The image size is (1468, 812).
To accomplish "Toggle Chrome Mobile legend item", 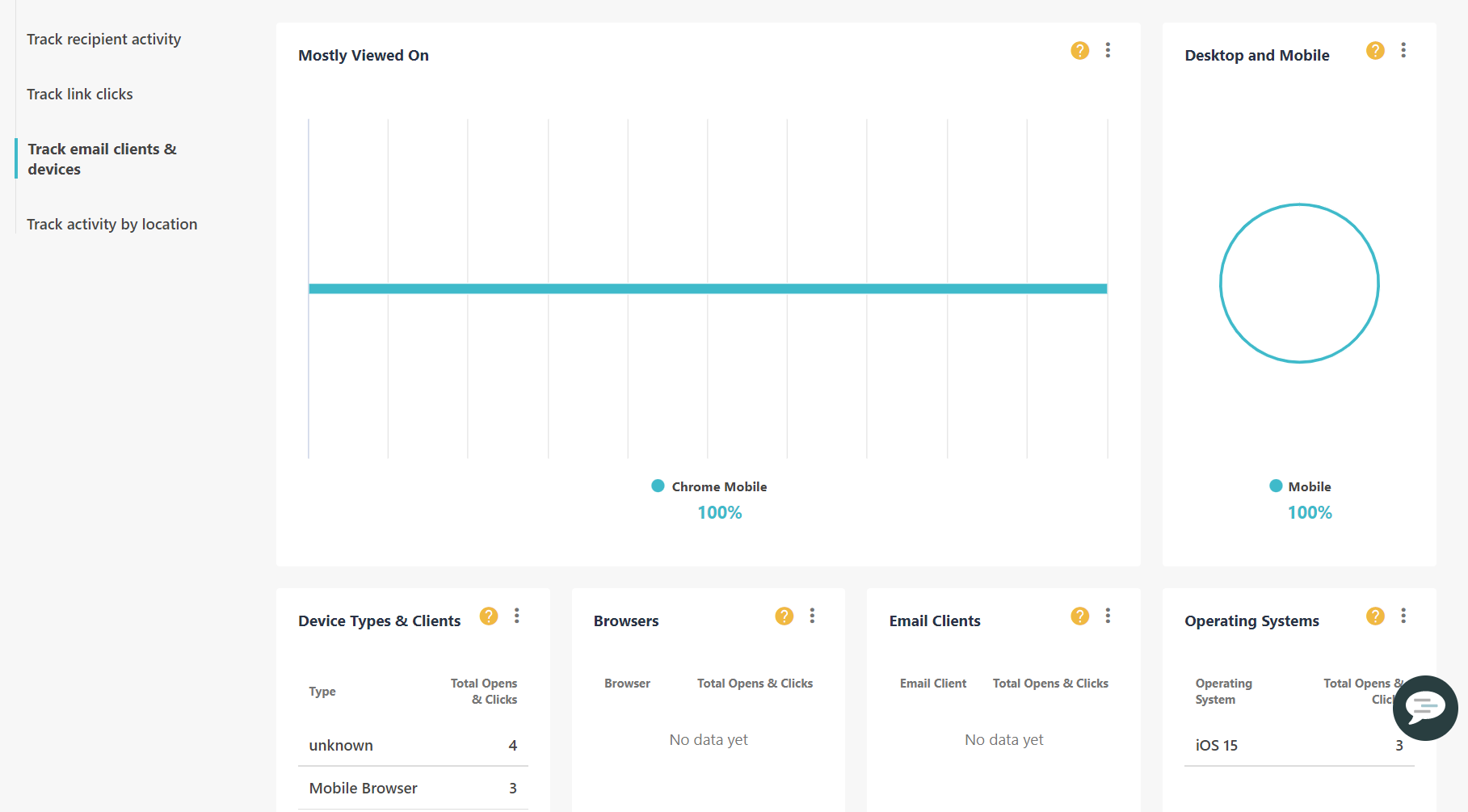I will (709, 486).
